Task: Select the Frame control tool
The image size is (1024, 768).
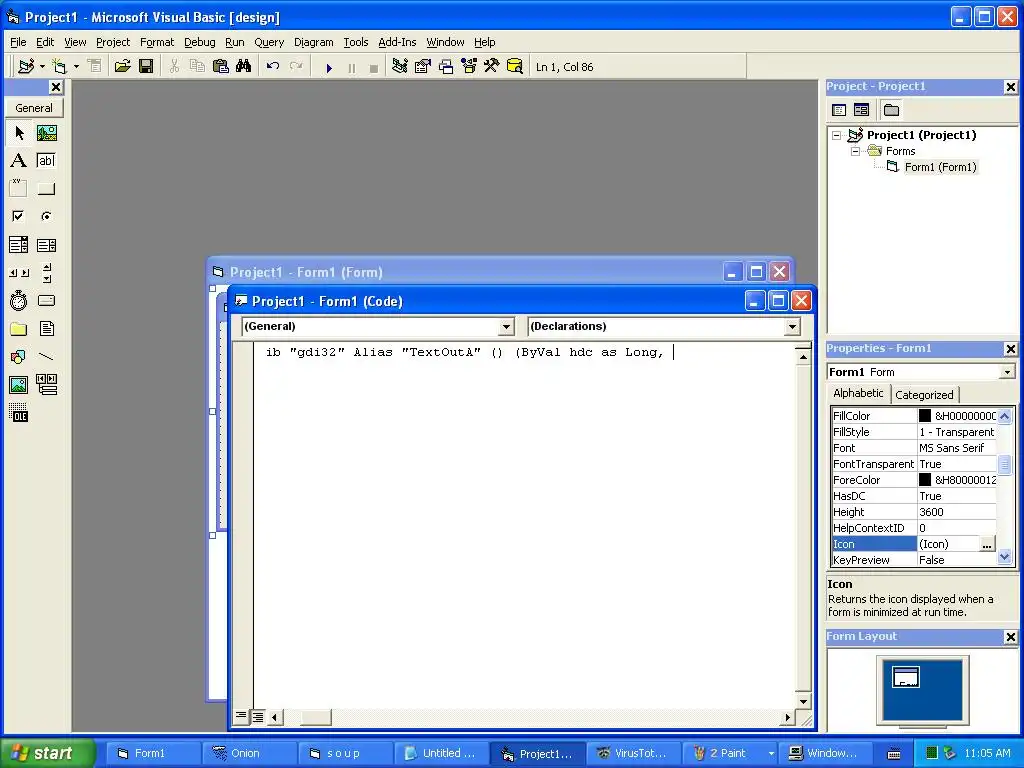Action: (x=18, y=189)
